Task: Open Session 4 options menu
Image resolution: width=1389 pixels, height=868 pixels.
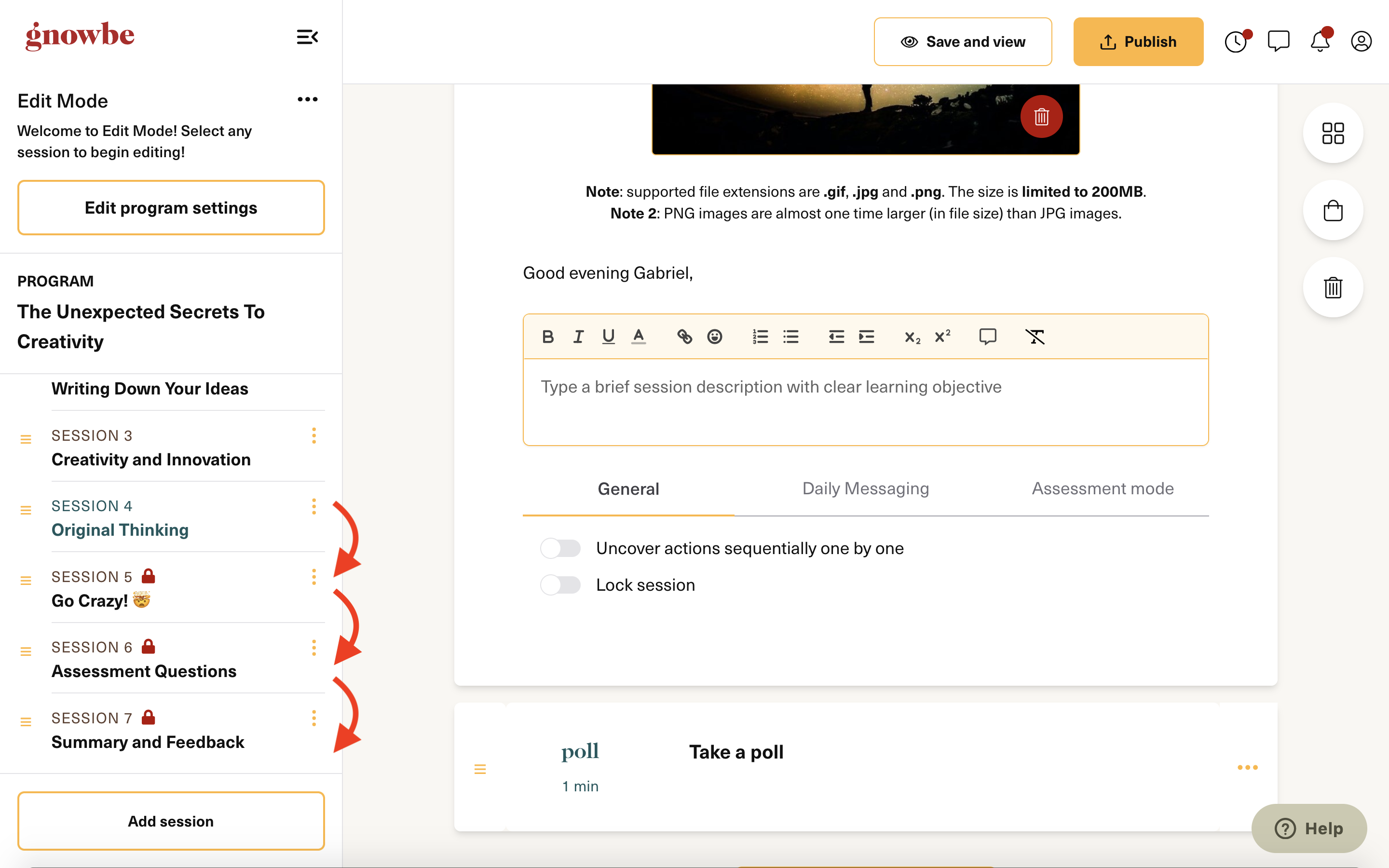Action: (x=314, y=506)
